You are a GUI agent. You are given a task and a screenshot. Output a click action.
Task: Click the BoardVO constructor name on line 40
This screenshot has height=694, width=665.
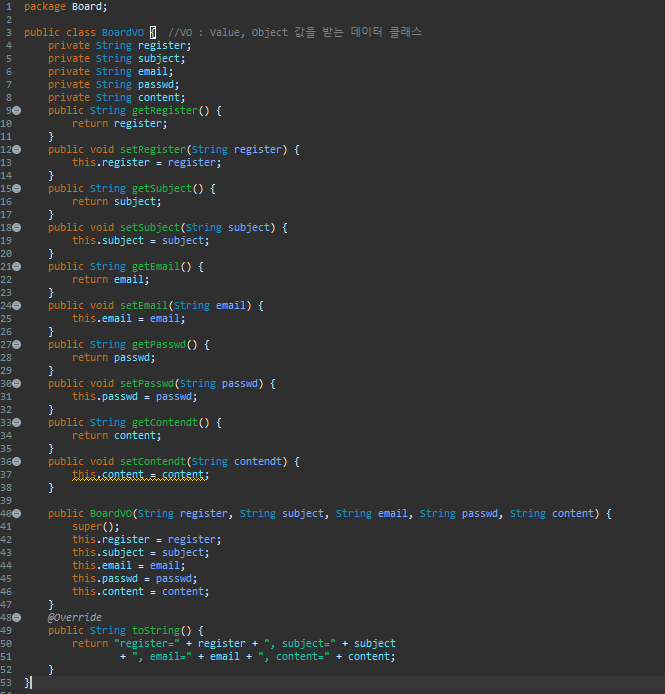click(111, 513)
